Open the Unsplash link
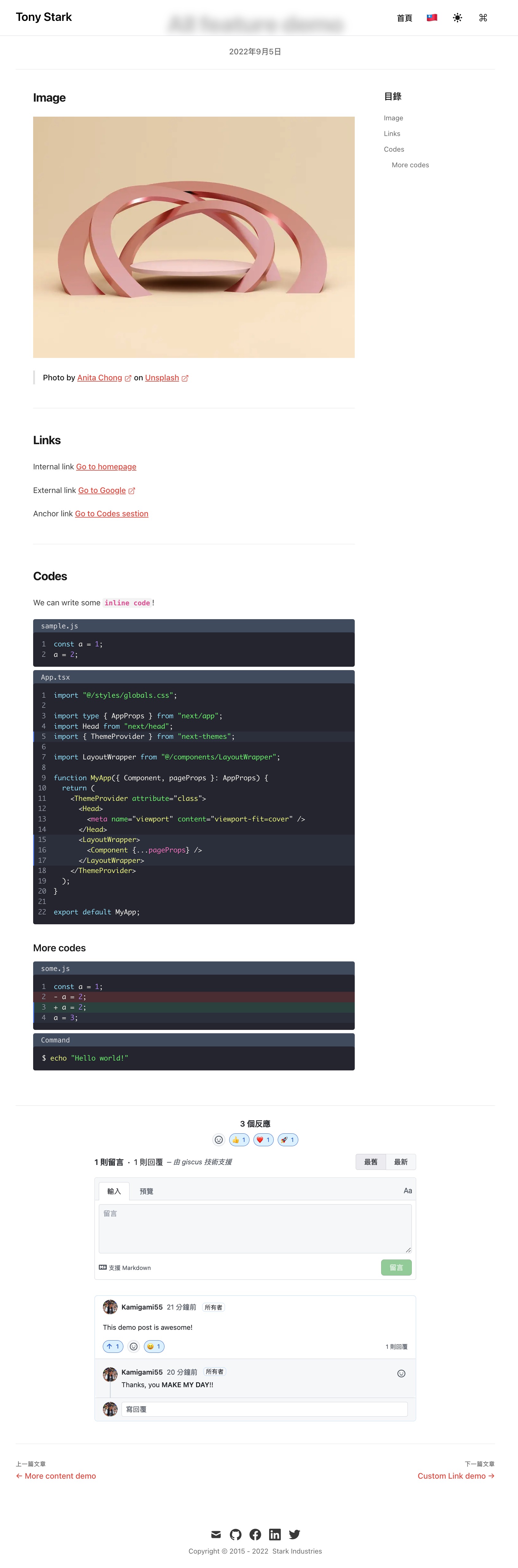Image resolution: width=518 pixels, height=1568 pixels. pos(162,378)
